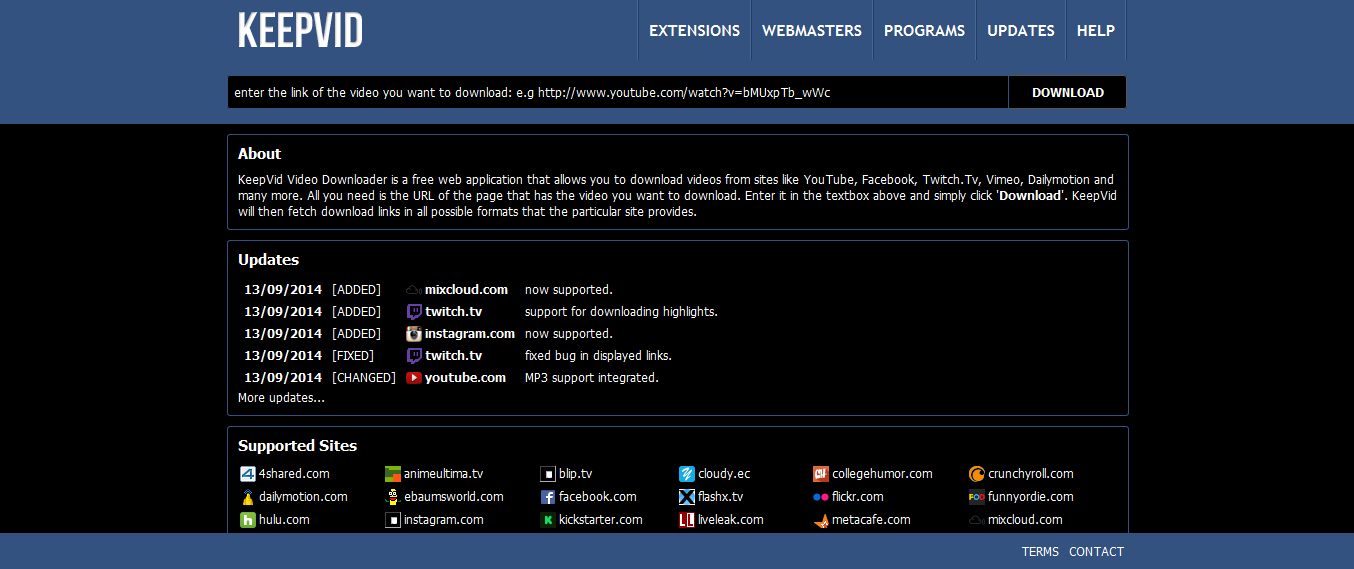Click the ebaumsworld.com site icon
1354x569 pixels.
[x=393, y=497]
